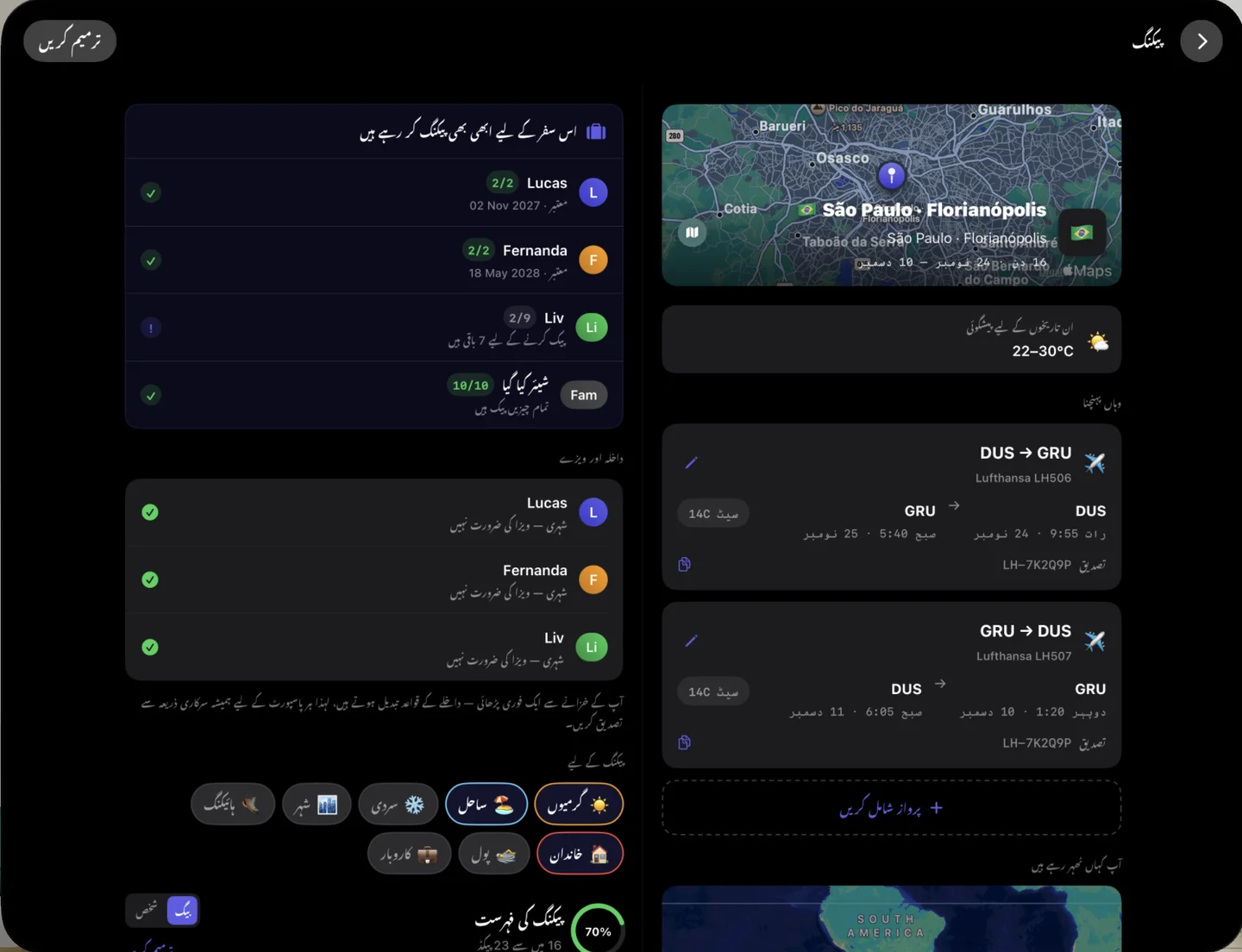
Task: Click green check for Liv visa row
Action: [150, 647]
